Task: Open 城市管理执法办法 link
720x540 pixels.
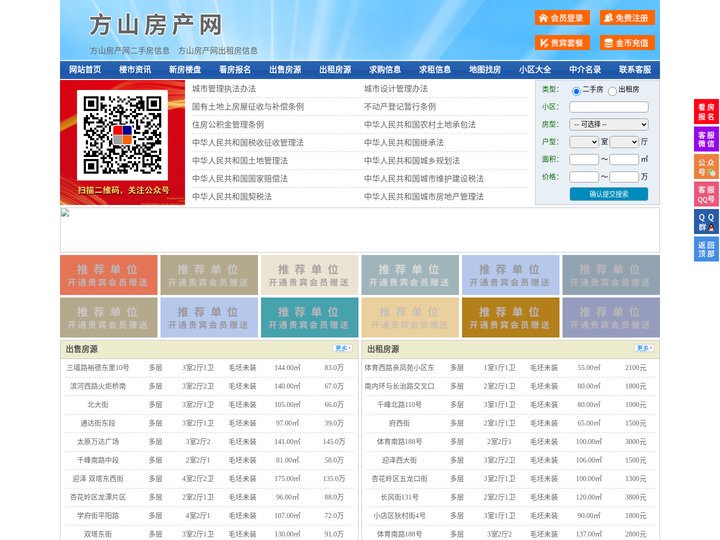Action: pyautogui.click(x=224, y=89)
